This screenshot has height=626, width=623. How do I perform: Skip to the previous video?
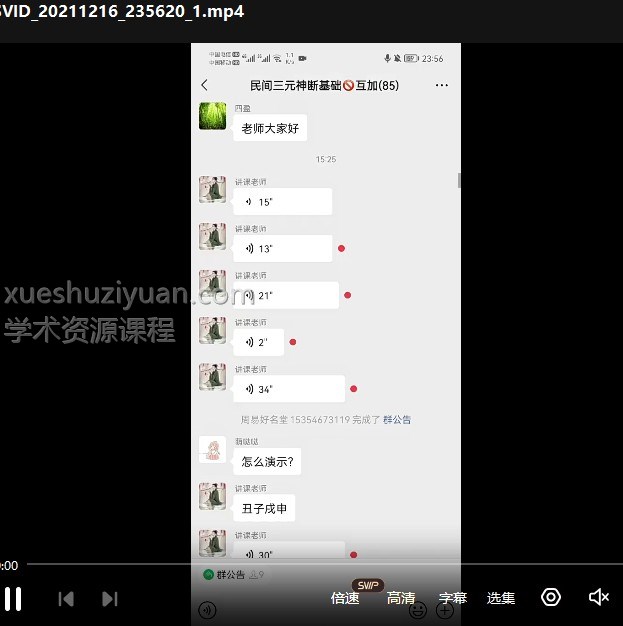[66, 598]
